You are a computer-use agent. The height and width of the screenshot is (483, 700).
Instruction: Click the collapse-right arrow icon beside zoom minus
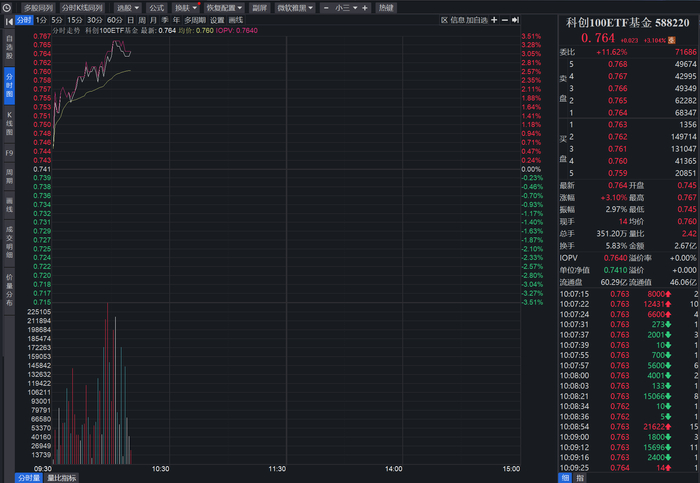[x=516, y=20]
